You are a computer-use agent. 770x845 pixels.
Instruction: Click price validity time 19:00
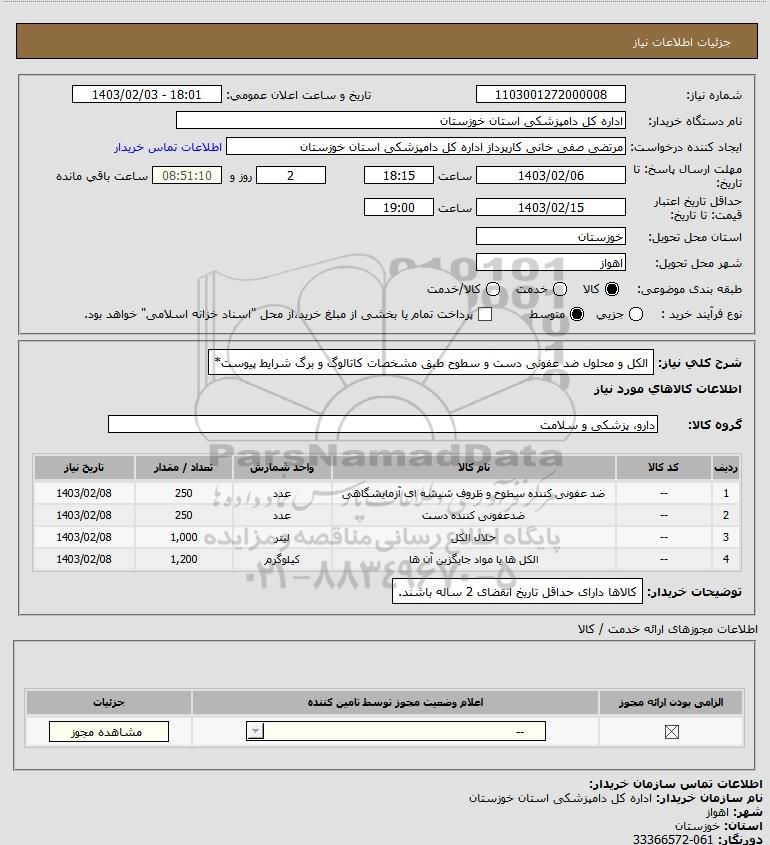coord(399,207)
